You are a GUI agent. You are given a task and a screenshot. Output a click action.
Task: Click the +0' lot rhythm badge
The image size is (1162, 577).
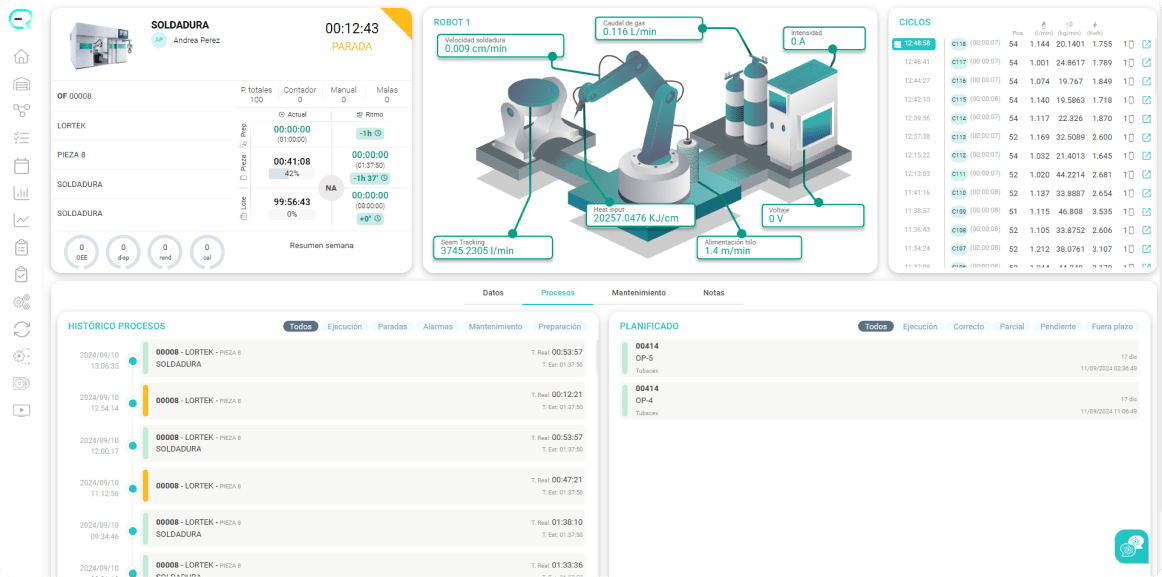(370, 219)
